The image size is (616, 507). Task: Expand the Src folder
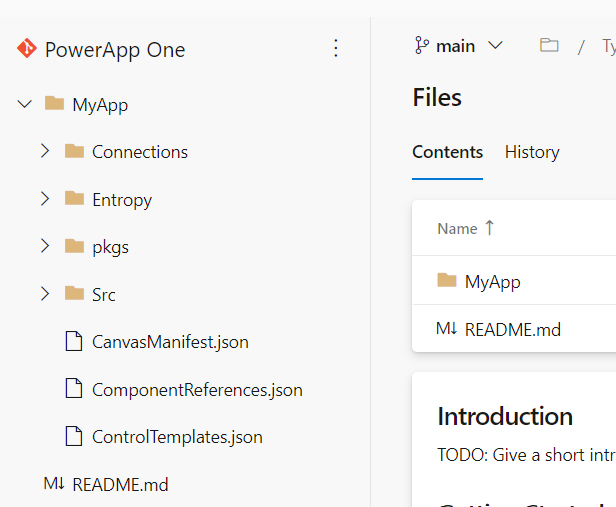[45, 294]
